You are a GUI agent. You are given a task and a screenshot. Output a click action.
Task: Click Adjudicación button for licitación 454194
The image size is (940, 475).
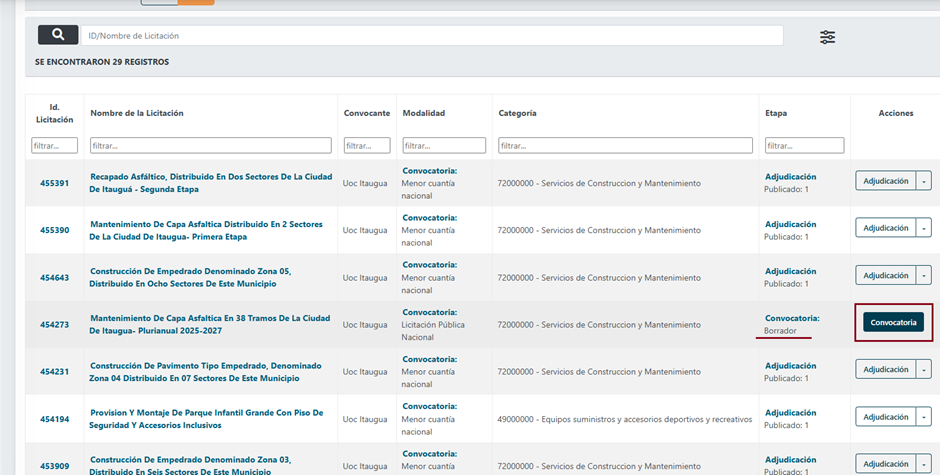(885, 416)
